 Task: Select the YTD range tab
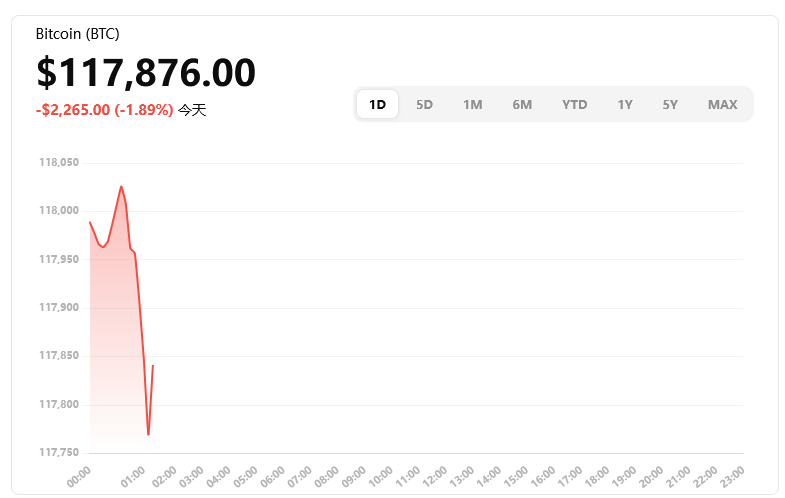pyautogui.click(x=574, y=104)
